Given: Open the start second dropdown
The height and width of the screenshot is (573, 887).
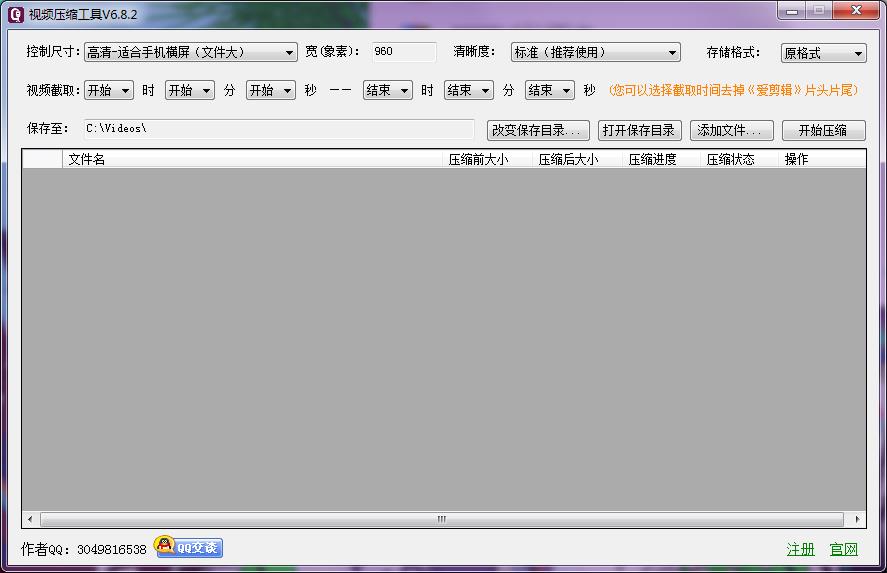Looking at the screenshot, I should pos(271,90).
